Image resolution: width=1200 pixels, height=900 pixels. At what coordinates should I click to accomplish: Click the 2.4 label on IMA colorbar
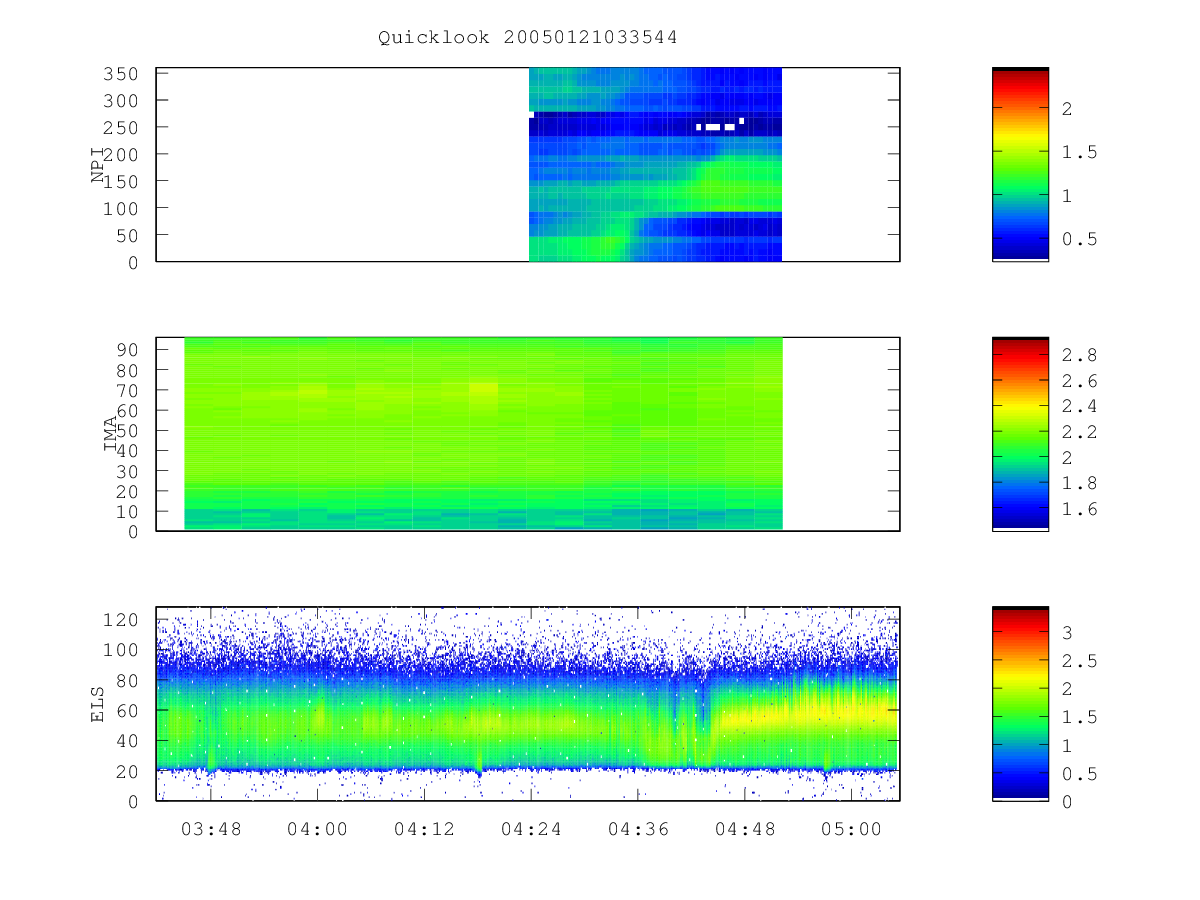(1078, 406)
